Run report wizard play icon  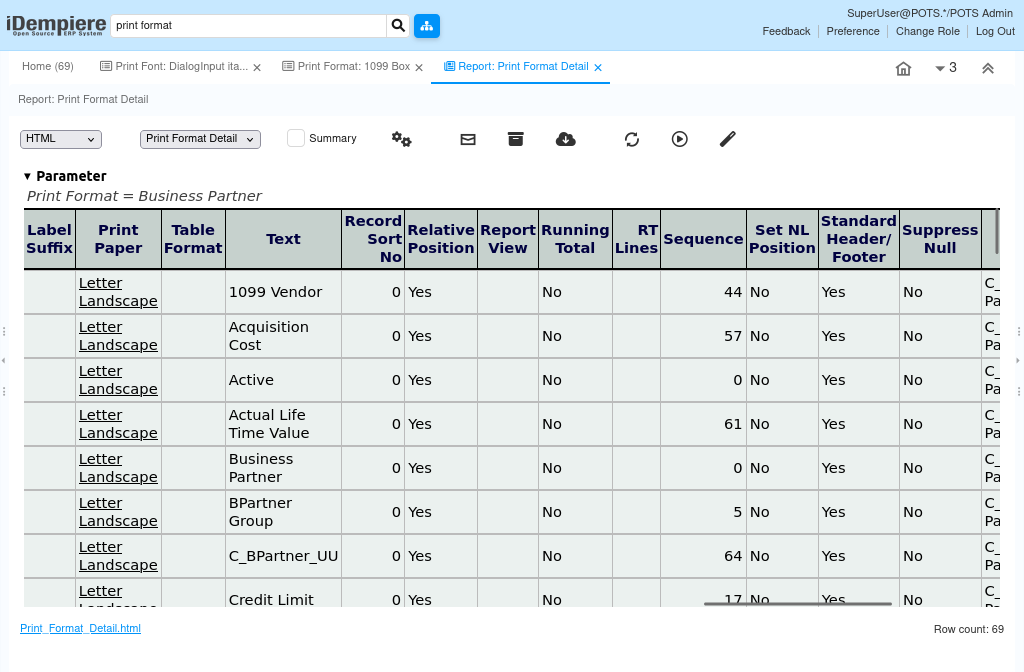(680, 139)
